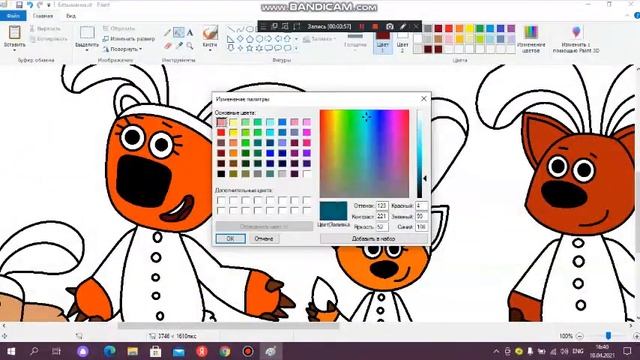The image size is (640, 360).
Task: Click the Select (Выделить) rectangle icon
Action: click(x=87, y=33)
